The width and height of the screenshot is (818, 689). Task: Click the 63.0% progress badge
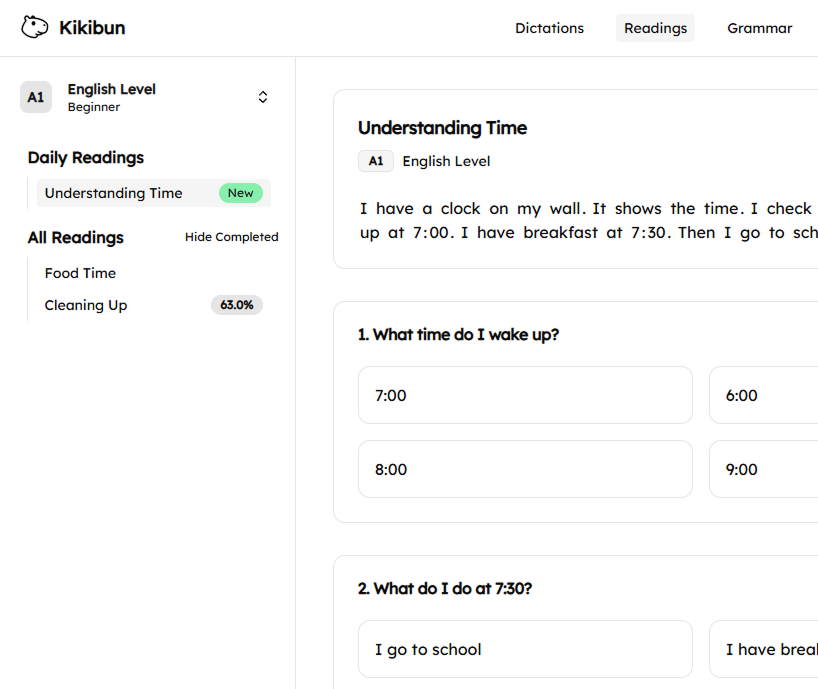click(236, 305)
